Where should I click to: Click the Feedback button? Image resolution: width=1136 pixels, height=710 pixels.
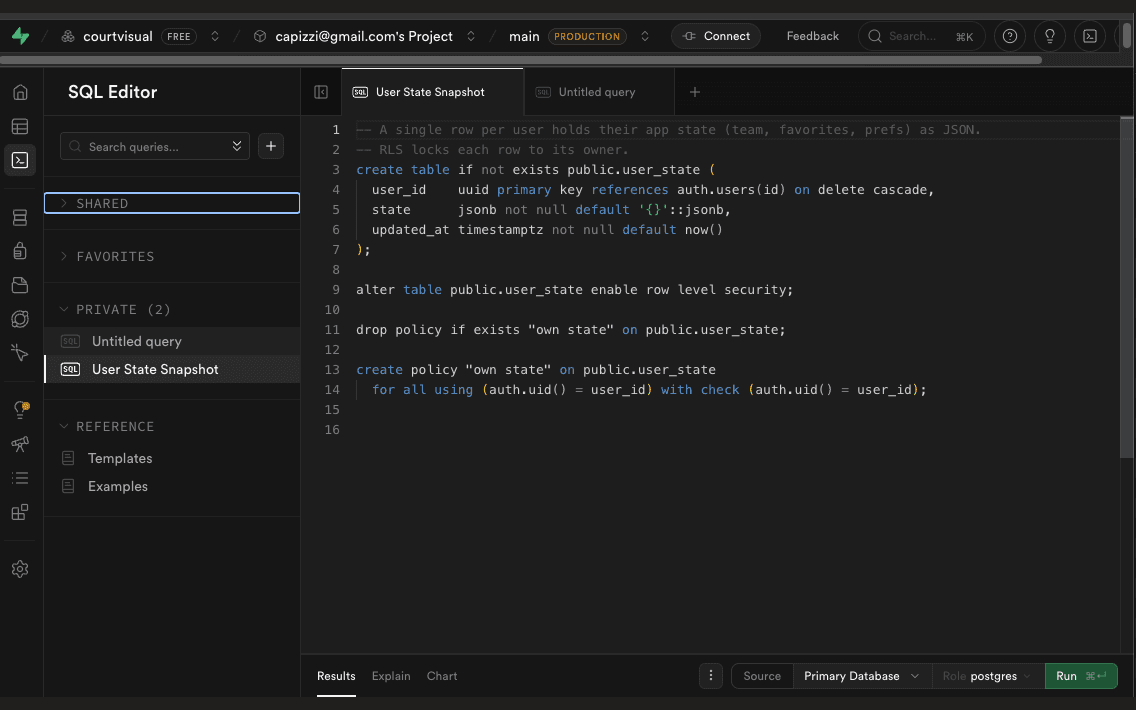coord(813,36)
